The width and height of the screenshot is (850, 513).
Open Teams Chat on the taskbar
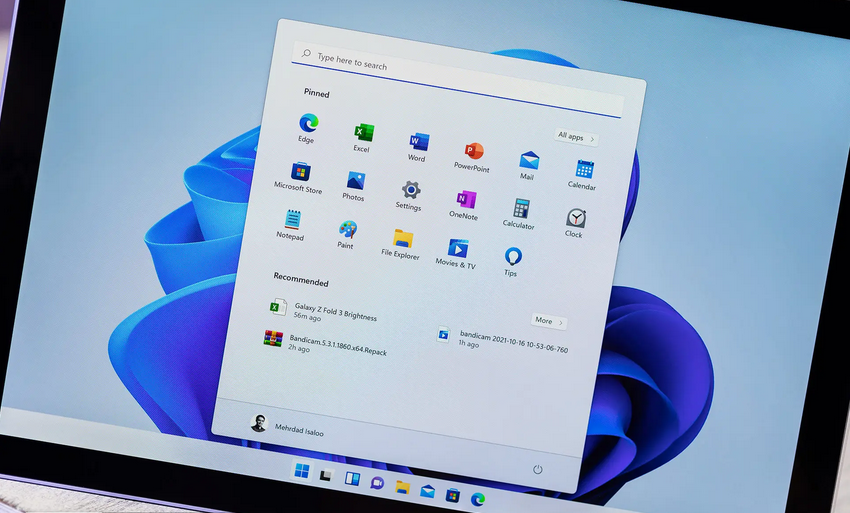tap(377, 483)
